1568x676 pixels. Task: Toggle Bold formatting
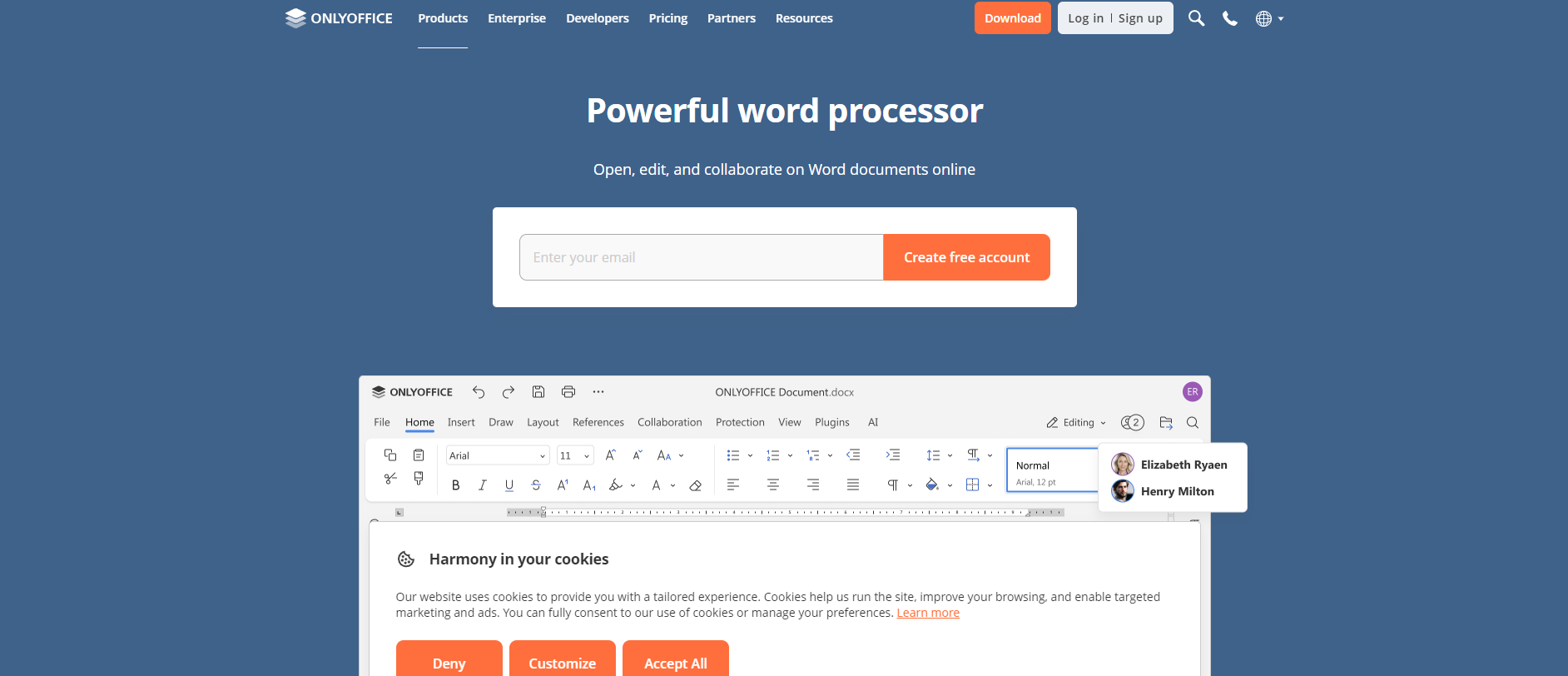pyautogui.click(x=456, y=485)
